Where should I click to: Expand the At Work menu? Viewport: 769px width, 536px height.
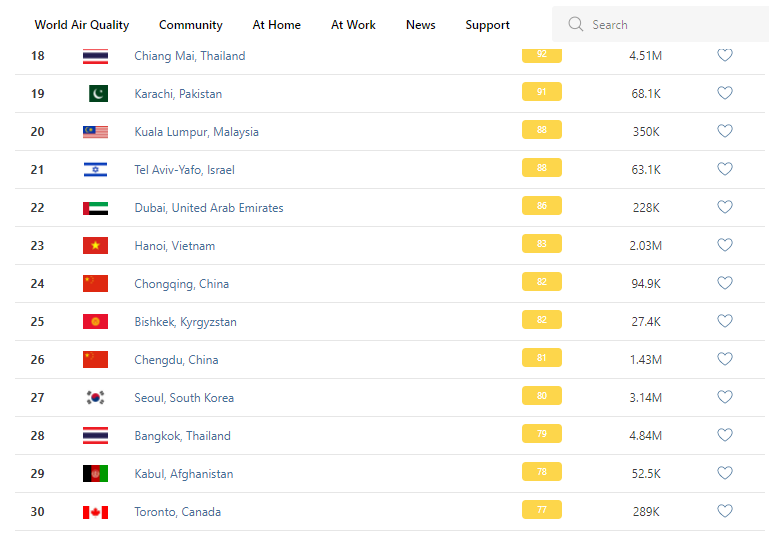pos(353,25)
